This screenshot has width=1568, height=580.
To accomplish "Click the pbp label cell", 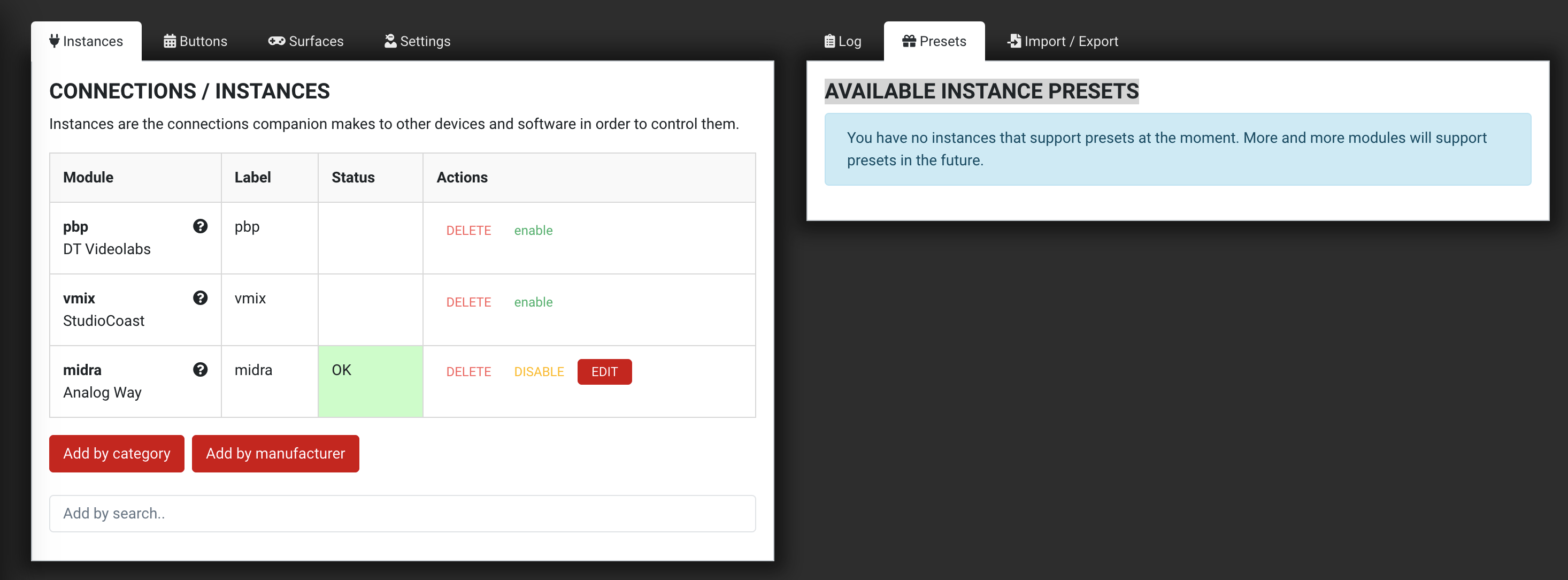I will point(270,238).
